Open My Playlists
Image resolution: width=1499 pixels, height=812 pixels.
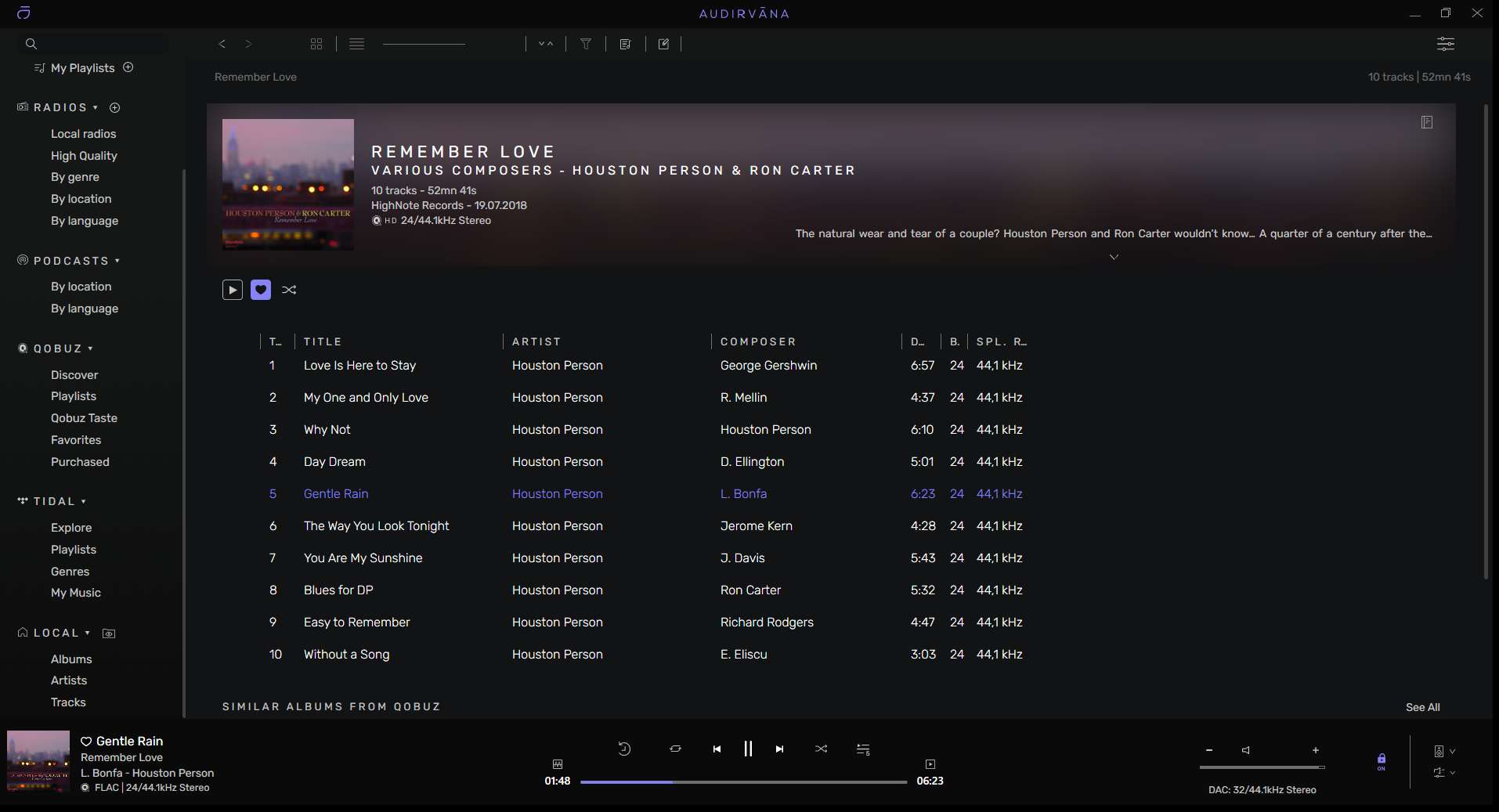pyautogui.click(x=82, y=68)
